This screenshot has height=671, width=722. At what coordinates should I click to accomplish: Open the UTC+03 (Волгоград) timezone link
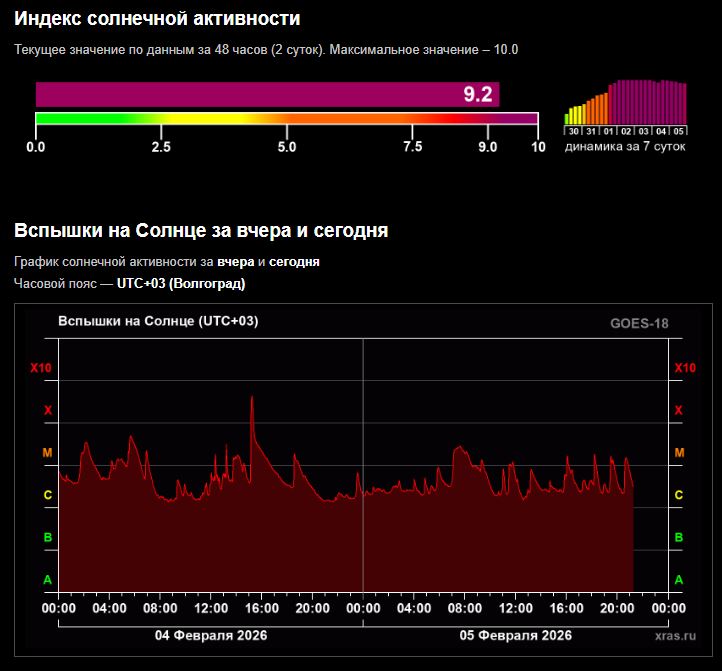coord(181,284)
